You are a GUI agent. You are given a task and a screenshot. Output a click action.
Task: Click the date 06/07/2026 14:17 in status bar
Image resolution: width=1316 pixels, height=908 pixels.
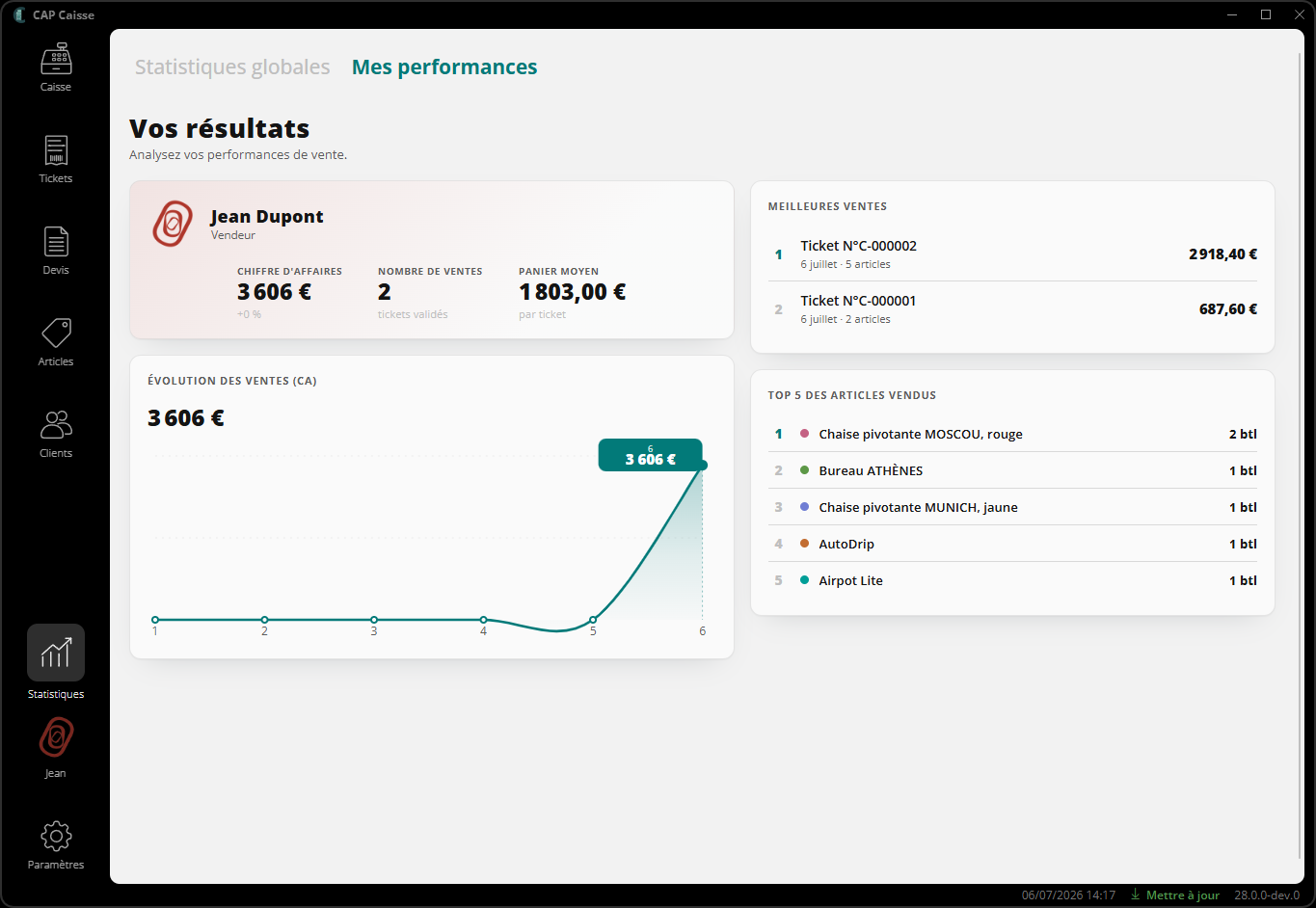coord(1068,895)
